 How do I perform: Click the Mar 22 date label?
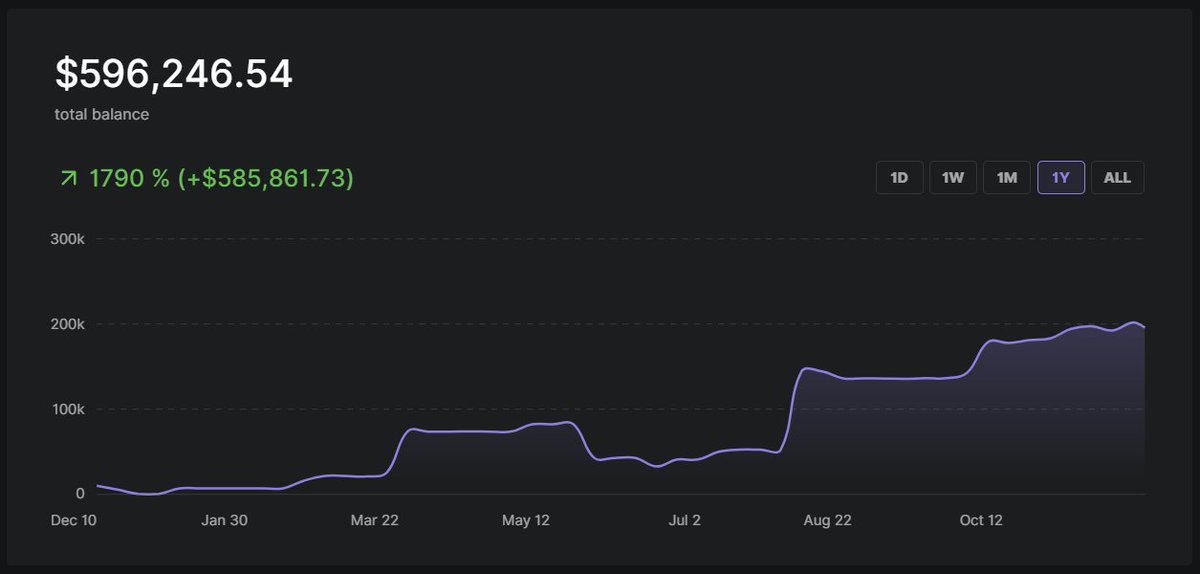[x=375, y=520]
